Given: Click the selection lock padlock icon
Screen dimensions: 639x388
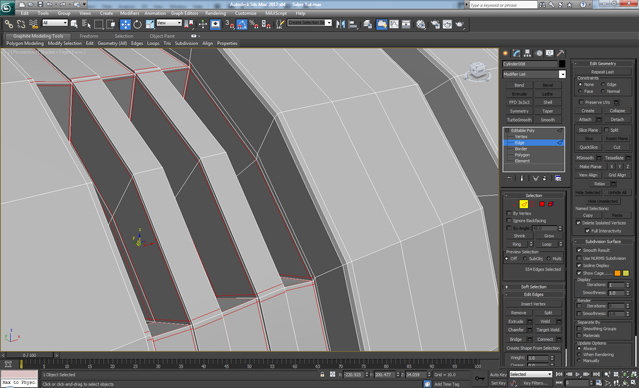Looking at the screenshot, I should [x=322, y=374].
